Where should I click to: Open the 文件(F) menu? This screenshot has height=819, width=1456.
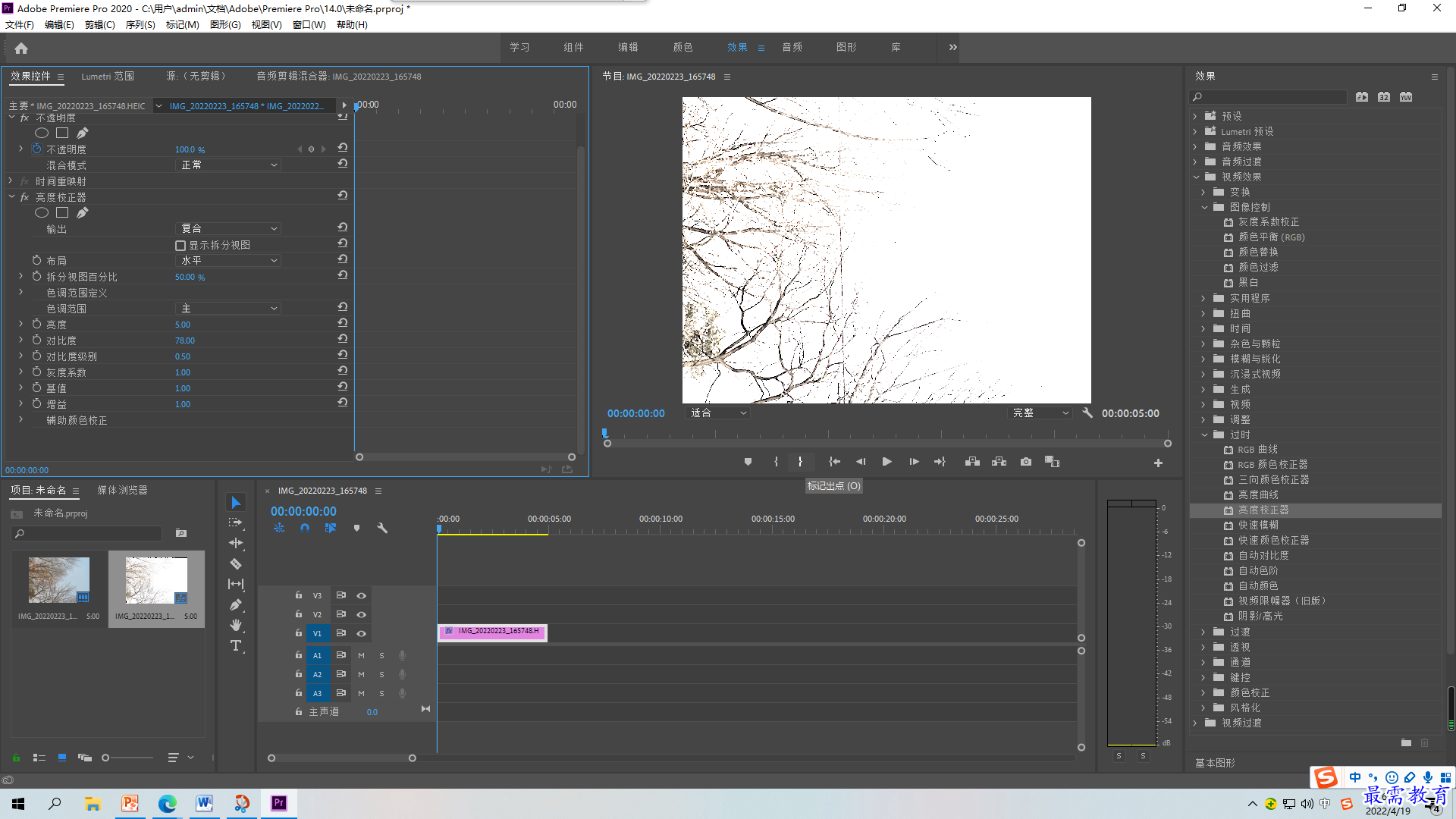pyautogui.click(x=20, y=24)
